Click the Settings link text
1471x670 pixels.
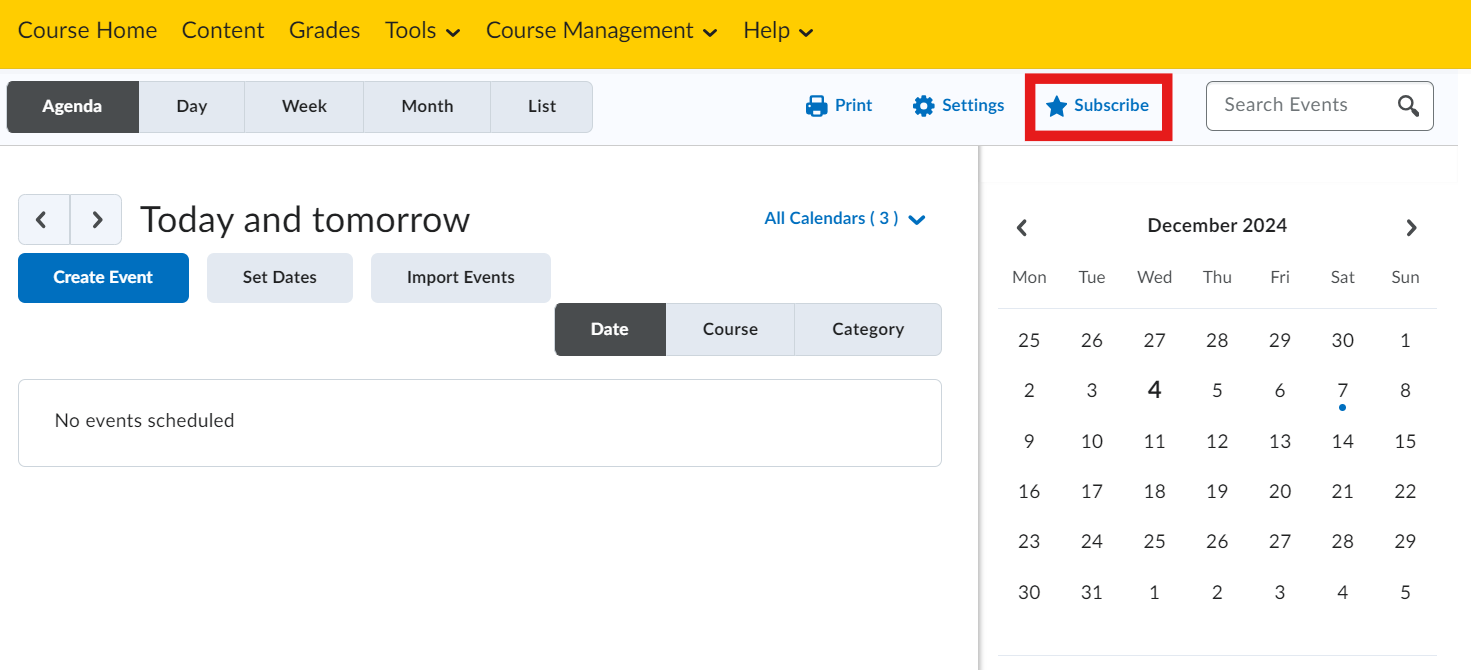[x=973, y=105]
